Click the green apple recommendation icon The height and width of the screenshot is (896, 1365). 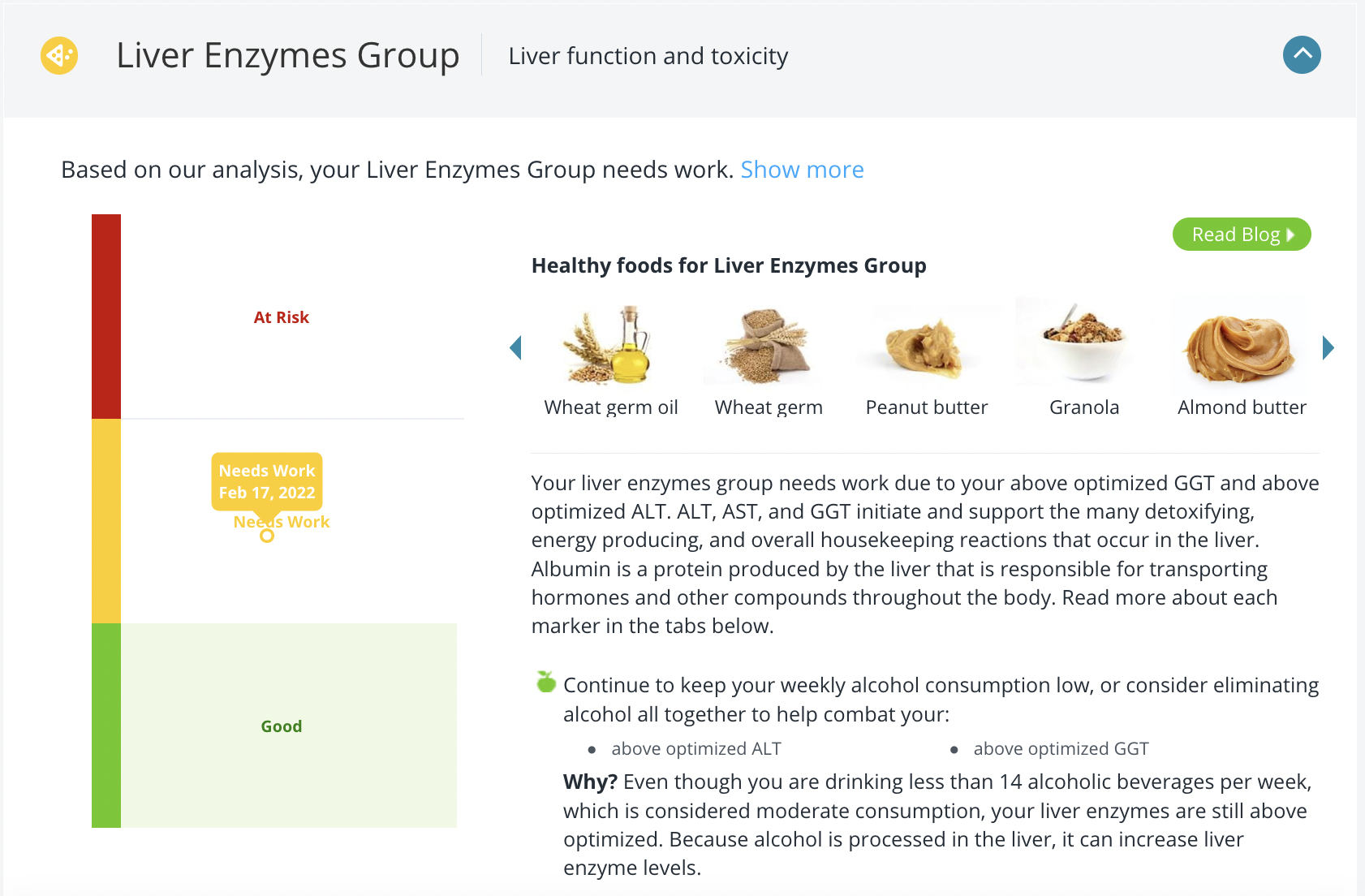coord(546,682)
